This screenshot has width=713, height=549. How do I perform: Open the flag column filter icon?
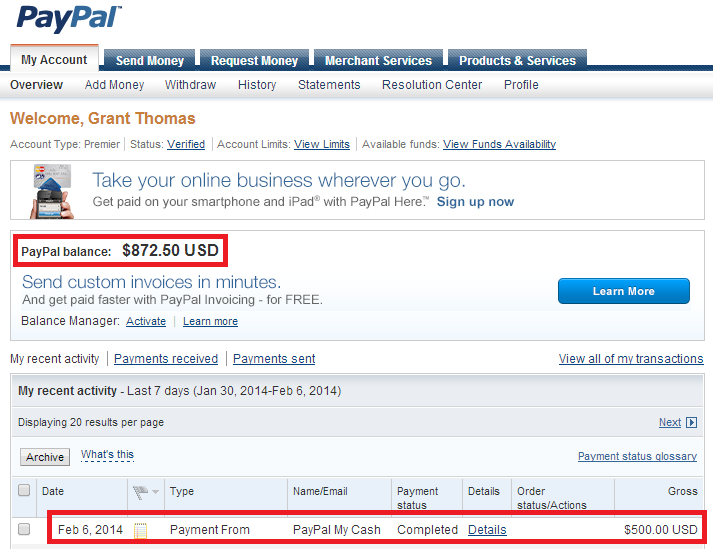[141, 492]
